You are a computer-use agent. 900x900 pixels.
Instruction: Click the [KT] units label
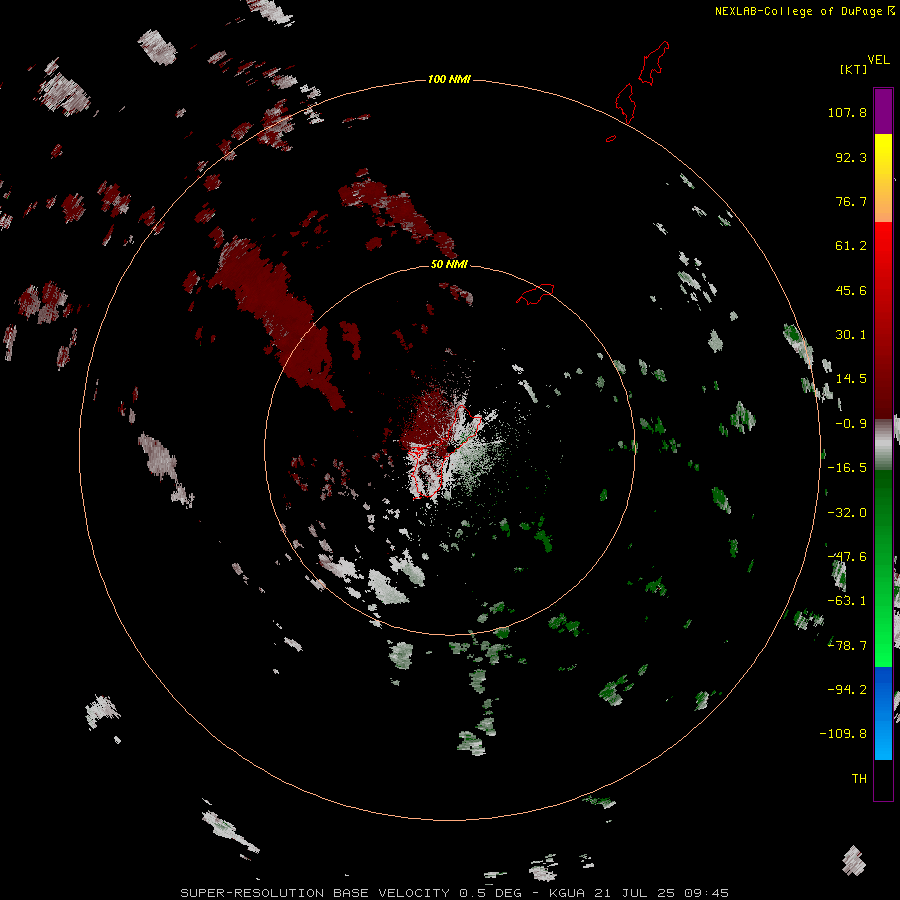[x=854, y=69]
